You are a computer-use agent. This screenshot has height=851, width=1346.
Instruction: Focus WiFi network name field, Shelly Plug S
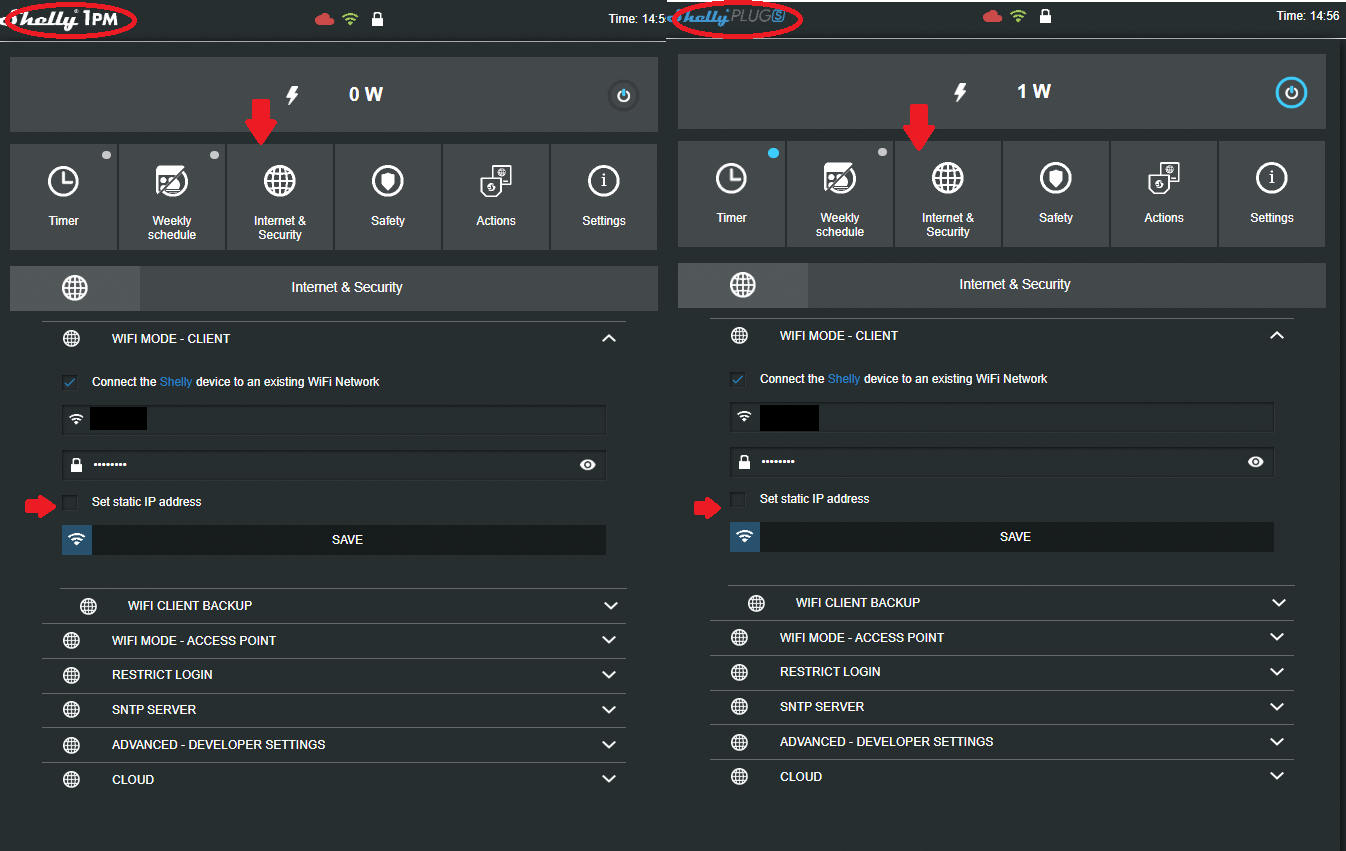point(1002,417)
